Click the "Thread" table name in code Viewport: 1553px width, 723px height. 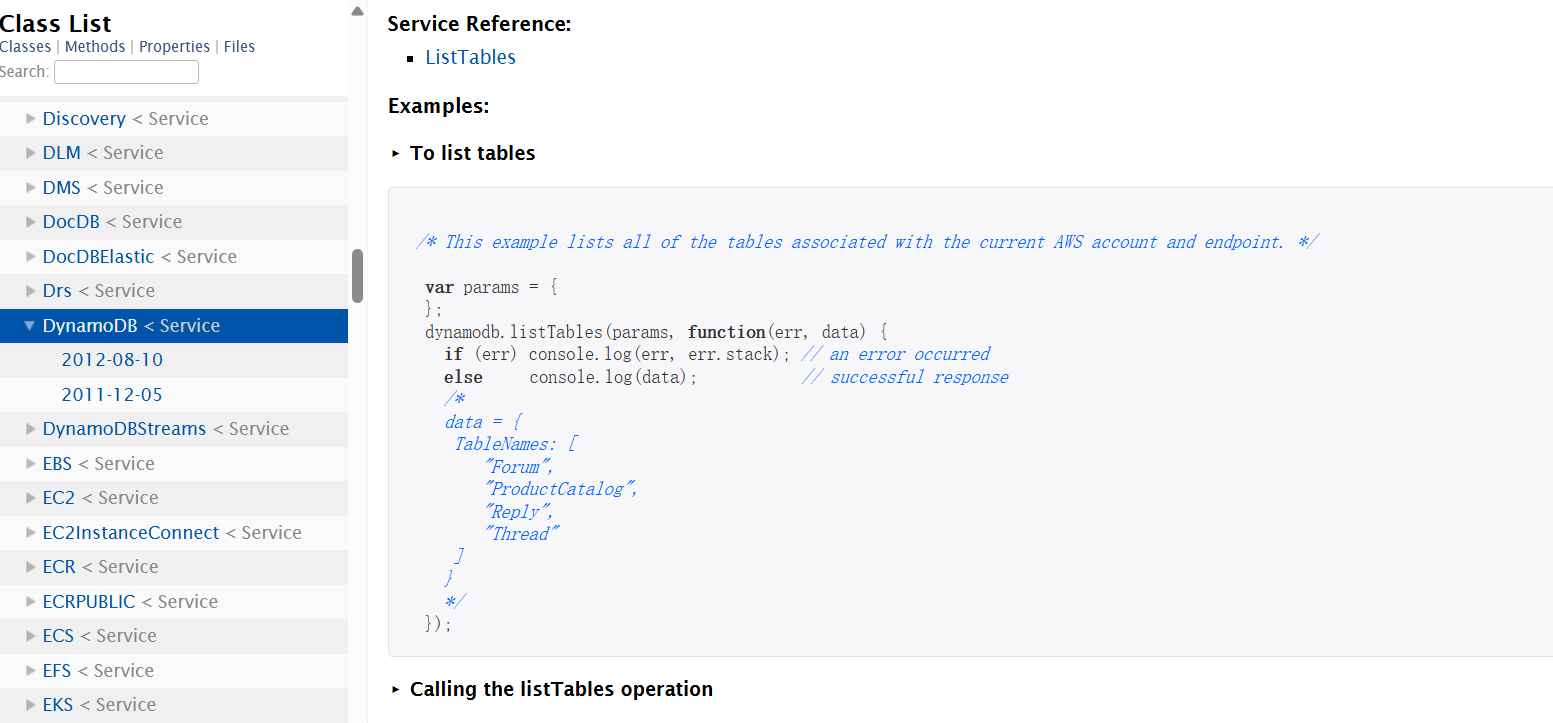click(520, 534)
